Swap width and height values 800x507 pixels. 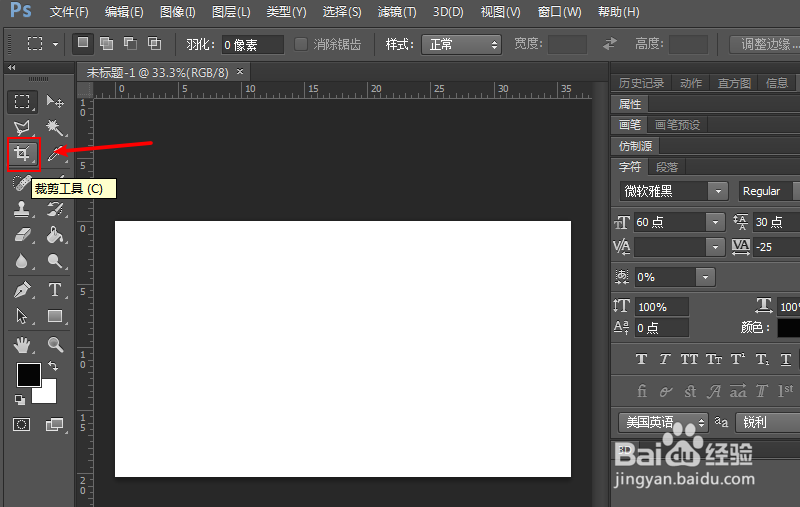[x=610, y=44]
